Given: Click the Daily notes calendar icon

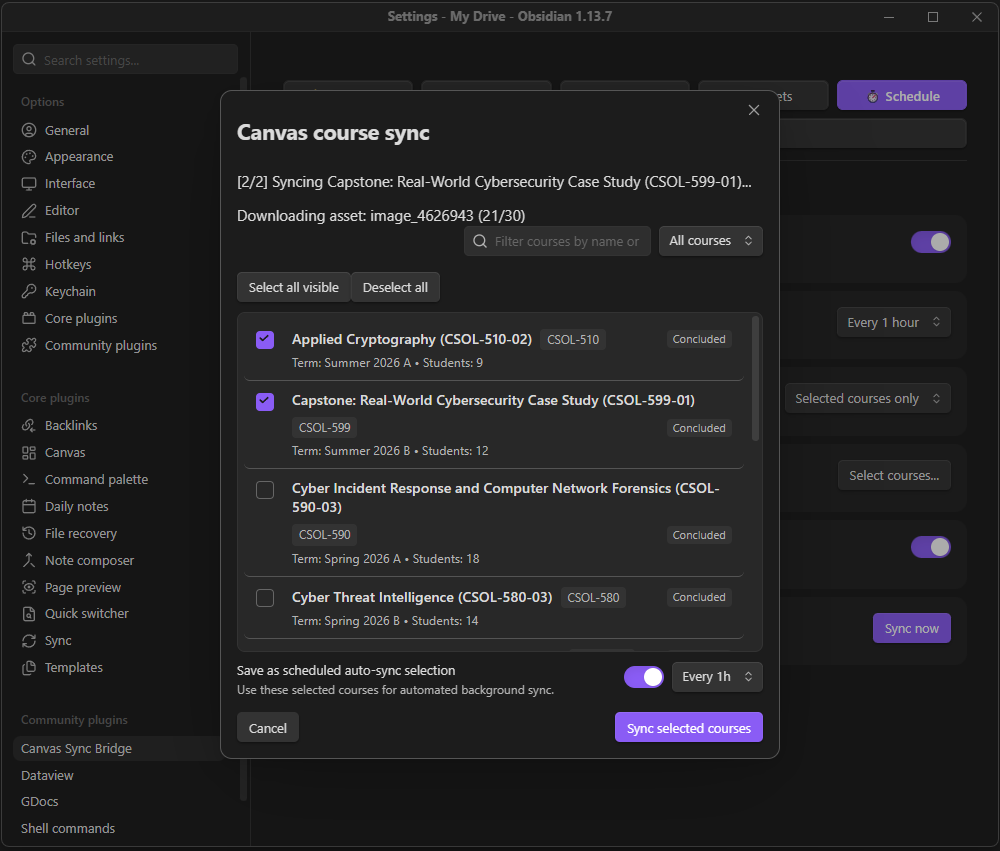Looking at the screenshot, I should (29, 507).
